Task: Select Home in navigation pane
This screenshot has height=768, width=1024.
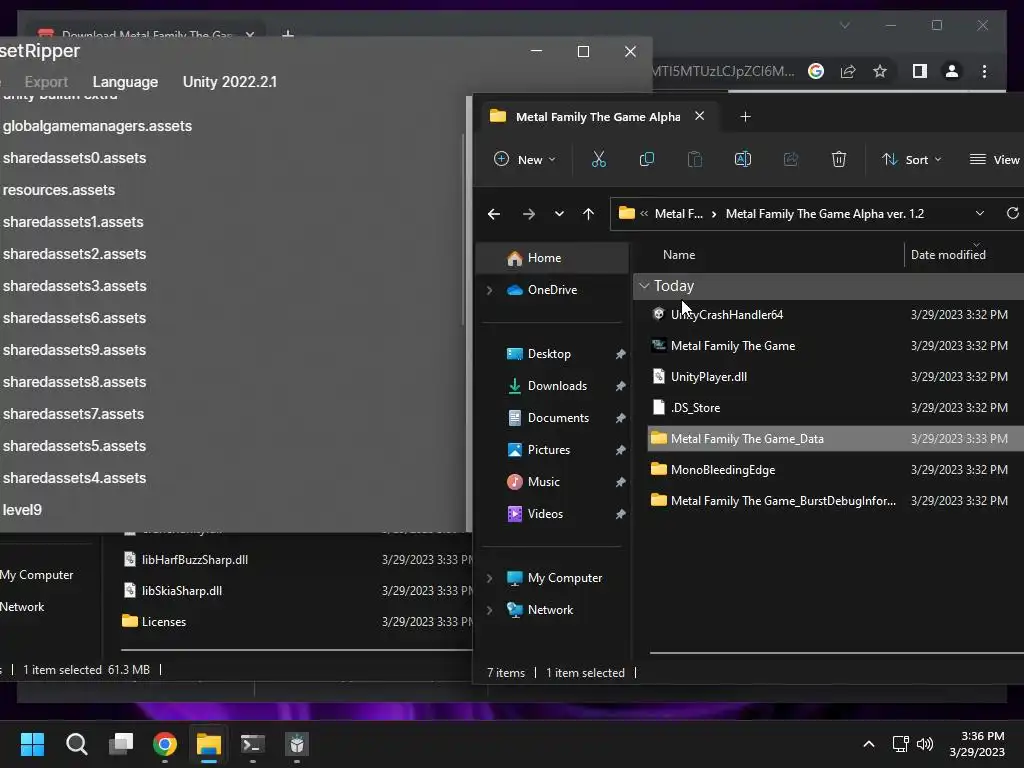Action: pyautogui.click(x=554, y=258)
